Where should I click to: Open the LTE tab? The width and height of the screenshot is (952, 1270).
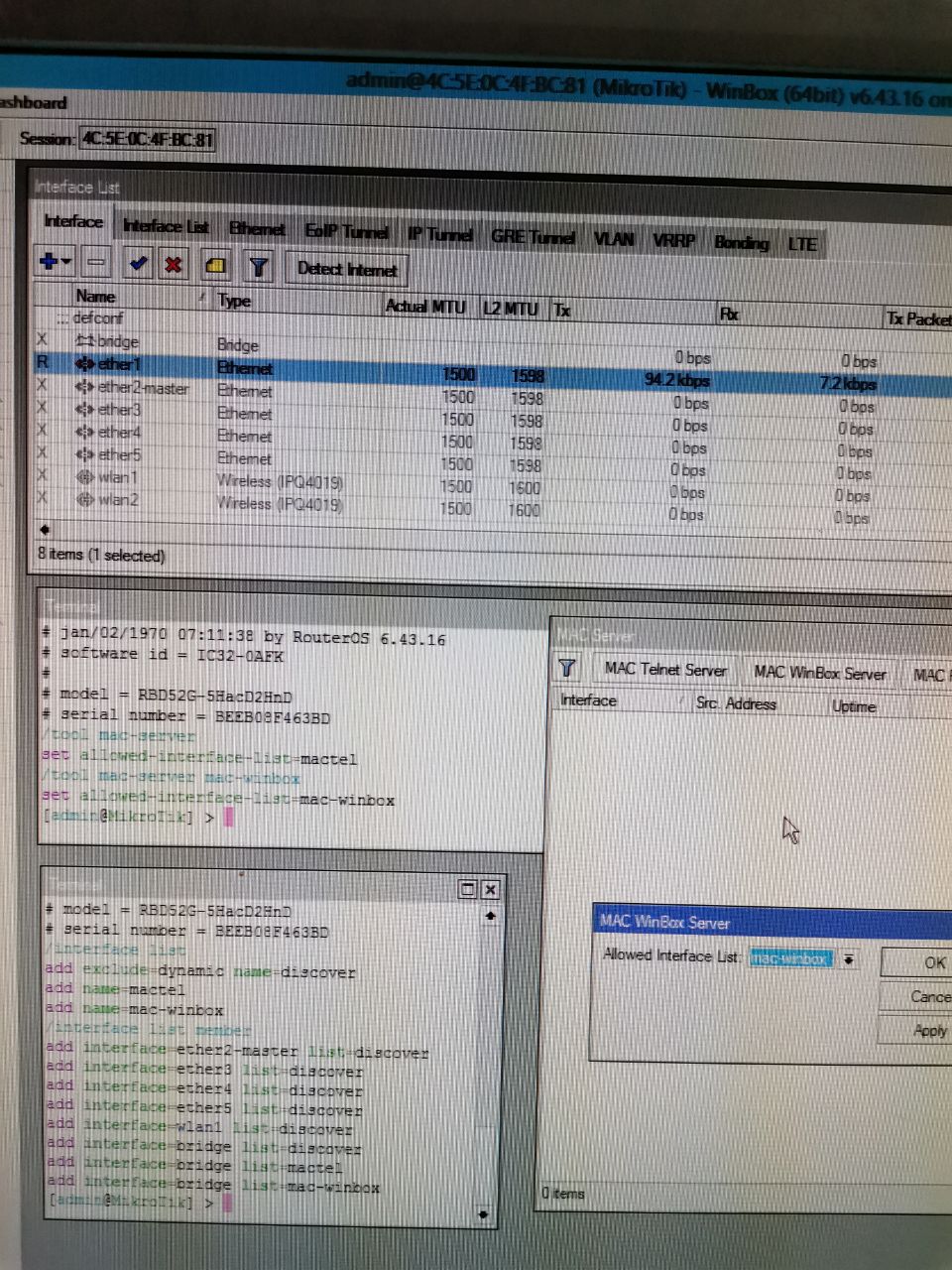801,244
